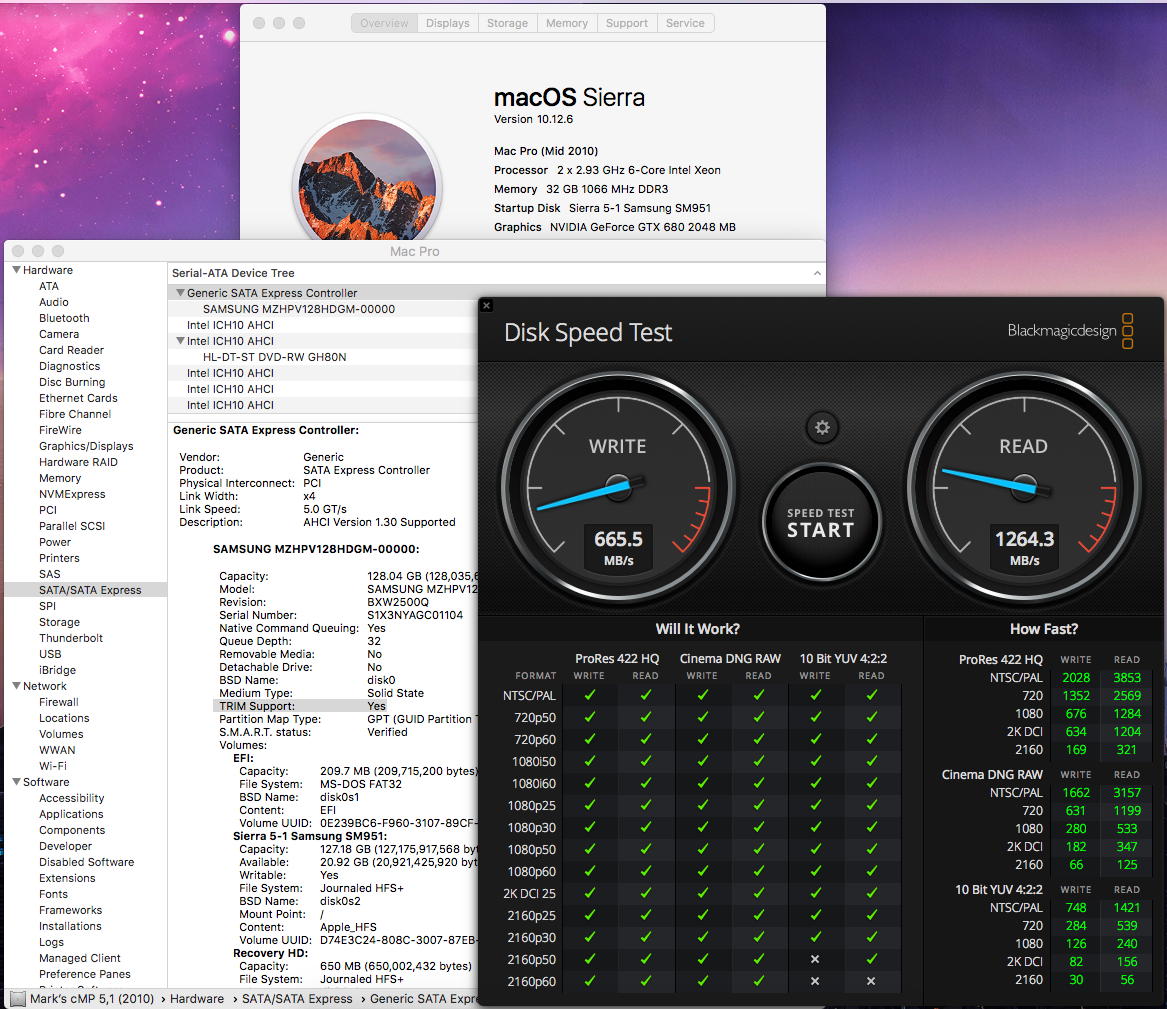Click the macOS Sierra mountain image
The image size is (1167, 1009).
367,180
